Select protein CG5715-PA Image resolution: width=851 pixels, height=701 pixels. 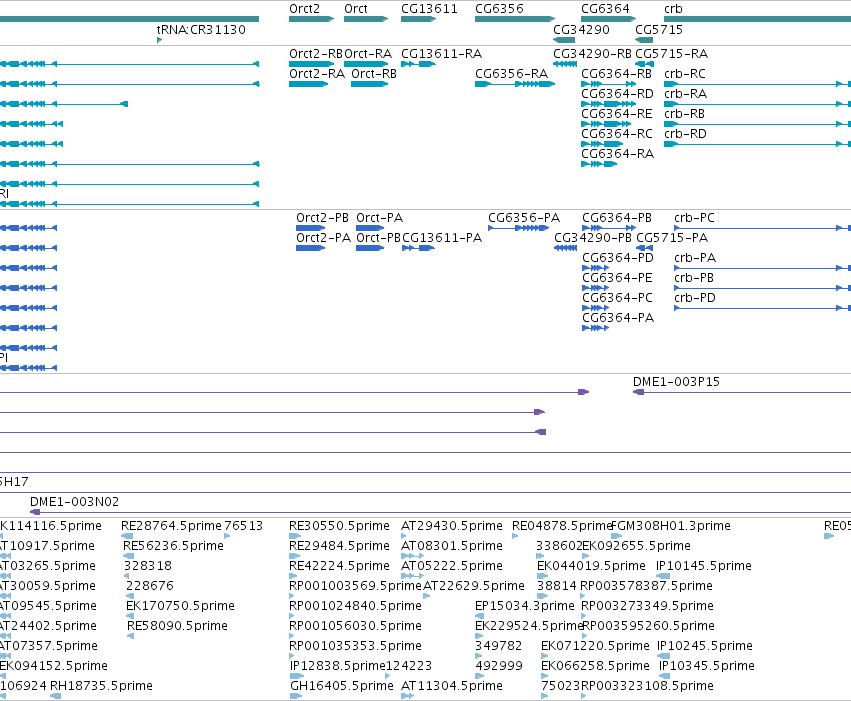(x=644, y=248)
